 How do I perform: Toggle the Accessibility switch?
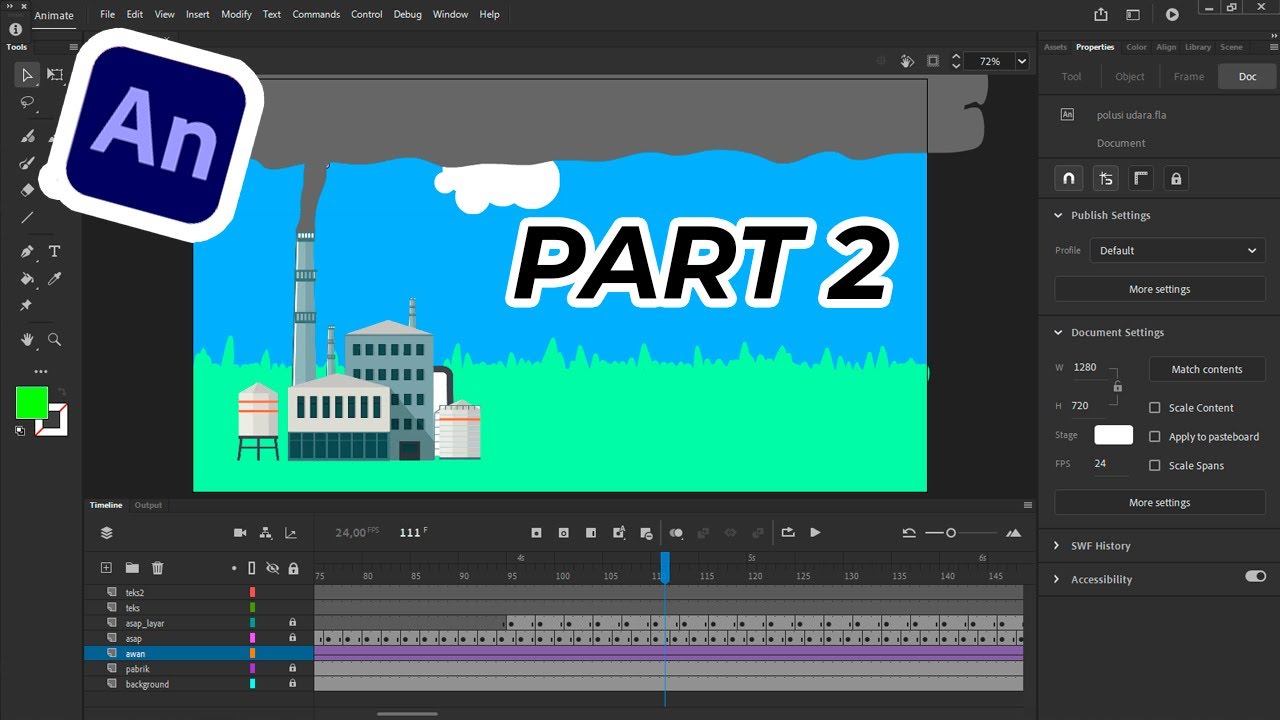(x=1255, y=576)
